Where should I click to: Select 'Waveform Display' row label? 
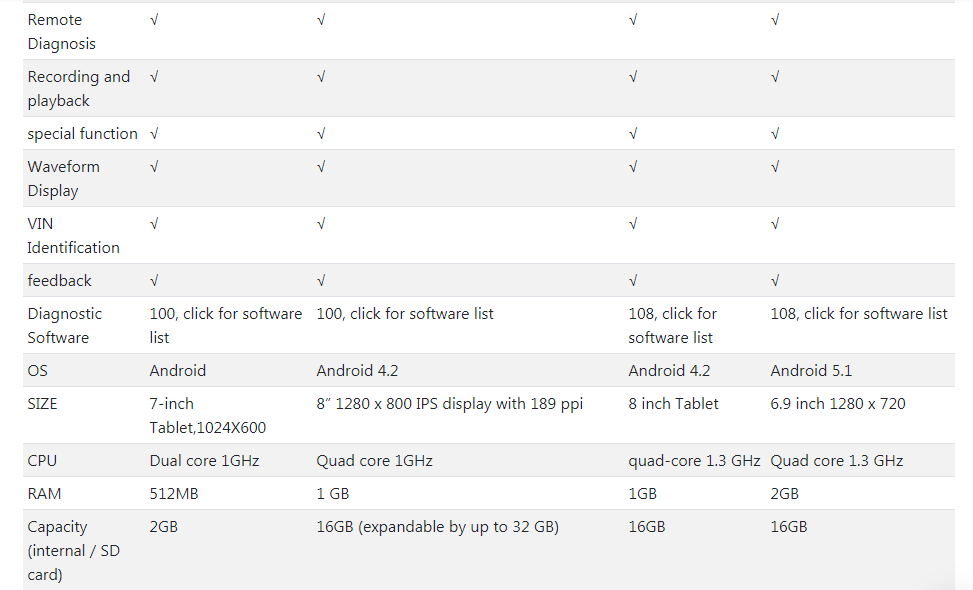[63, 179]
